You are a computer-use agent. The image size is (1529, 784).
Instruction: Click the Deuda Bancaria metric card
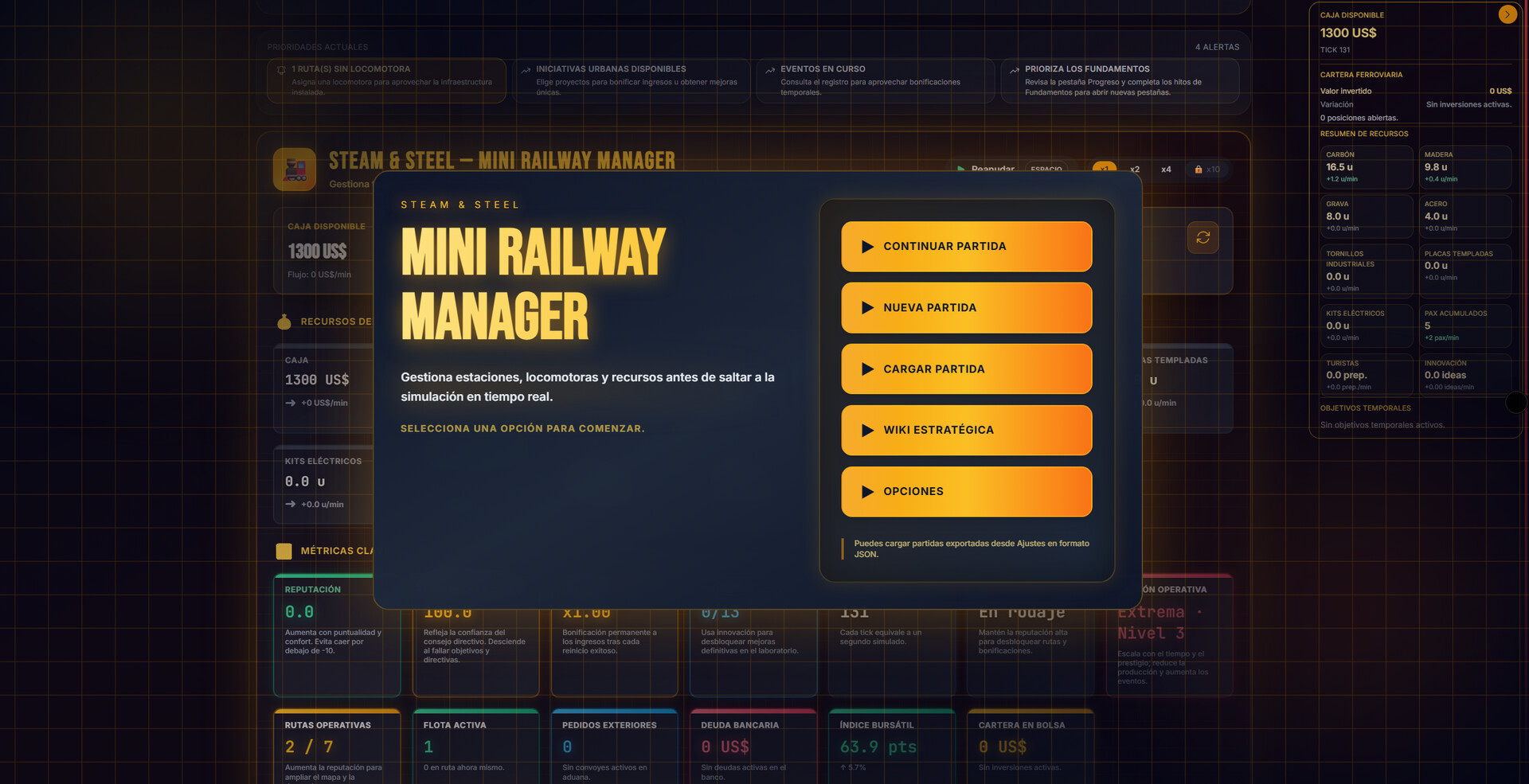click(753, 747)
